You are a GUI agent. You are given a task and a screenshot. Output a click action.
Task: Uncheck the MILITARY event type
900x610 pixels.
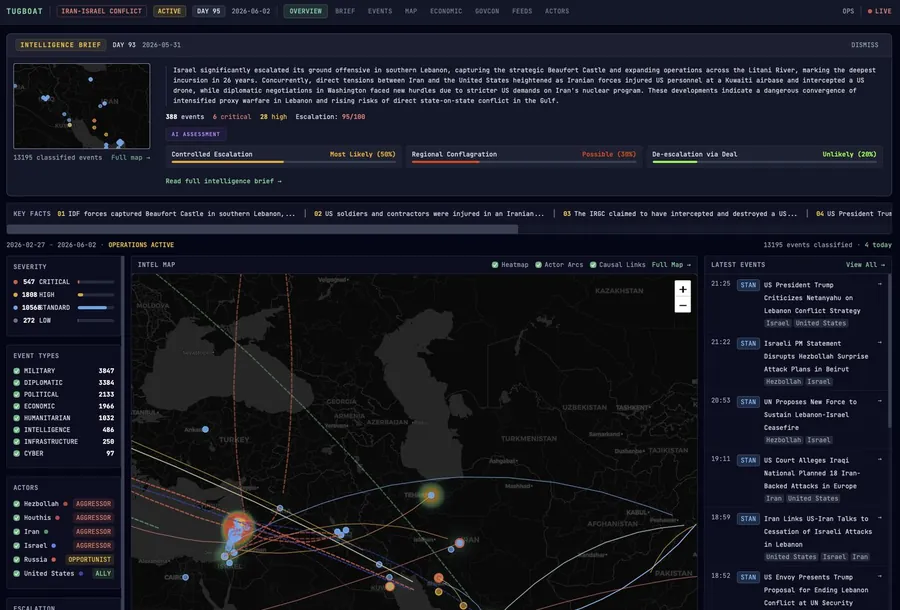coord(17,371)
